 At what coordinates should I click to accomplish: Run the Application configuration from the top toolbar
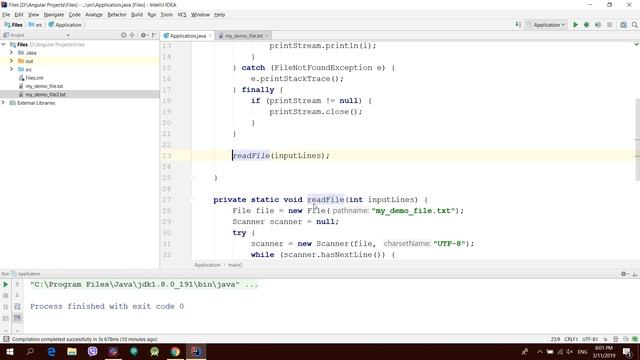click(576, 25)
